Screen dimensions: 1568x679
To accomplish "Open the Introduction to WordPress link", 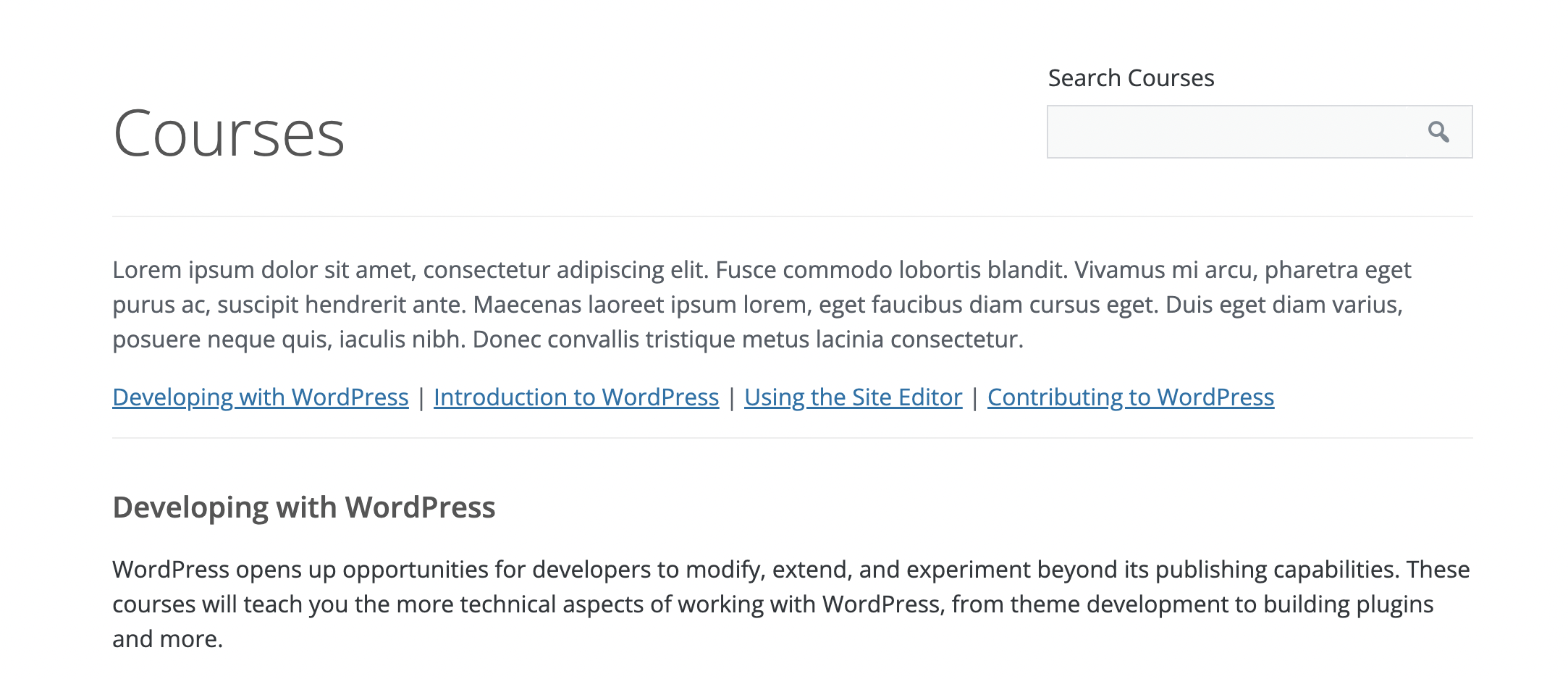I will (576, 397).
